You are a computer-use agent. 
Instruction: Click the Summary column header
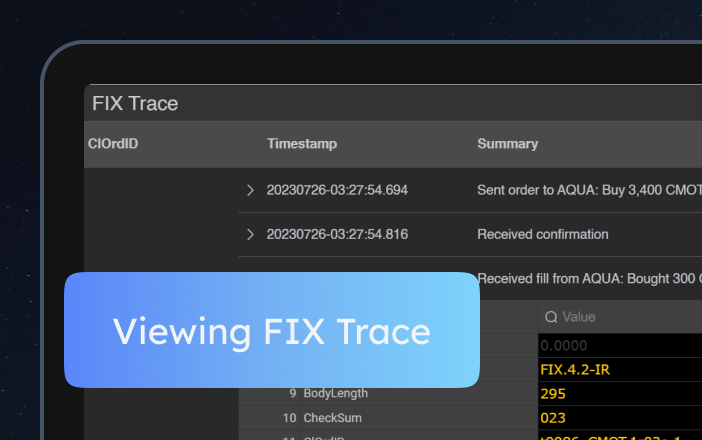tap(507, 144)
